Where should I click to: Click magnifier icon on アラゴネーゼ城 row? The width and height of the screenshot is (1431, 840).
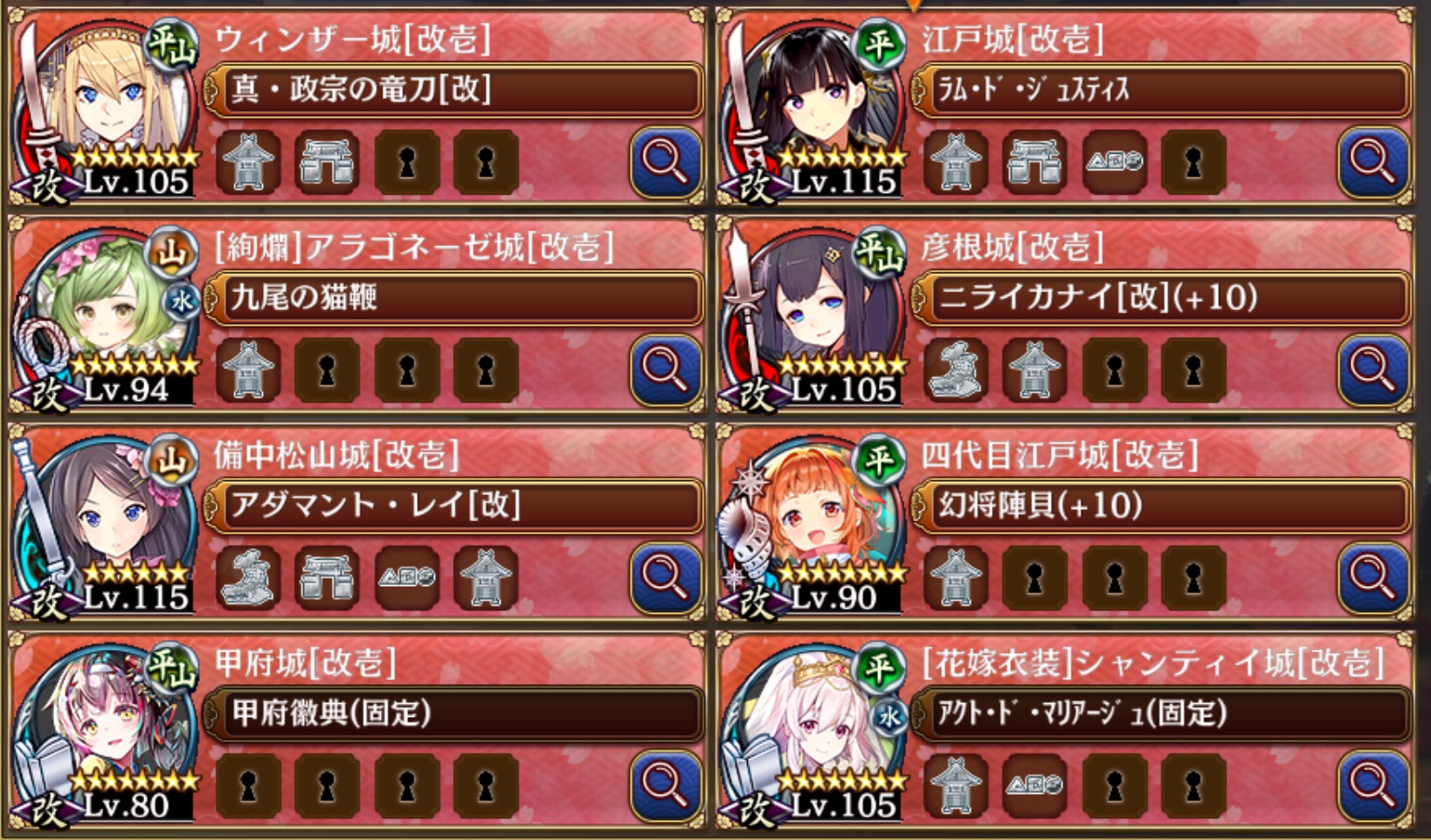pyautogui.click(x=666, y=370)
